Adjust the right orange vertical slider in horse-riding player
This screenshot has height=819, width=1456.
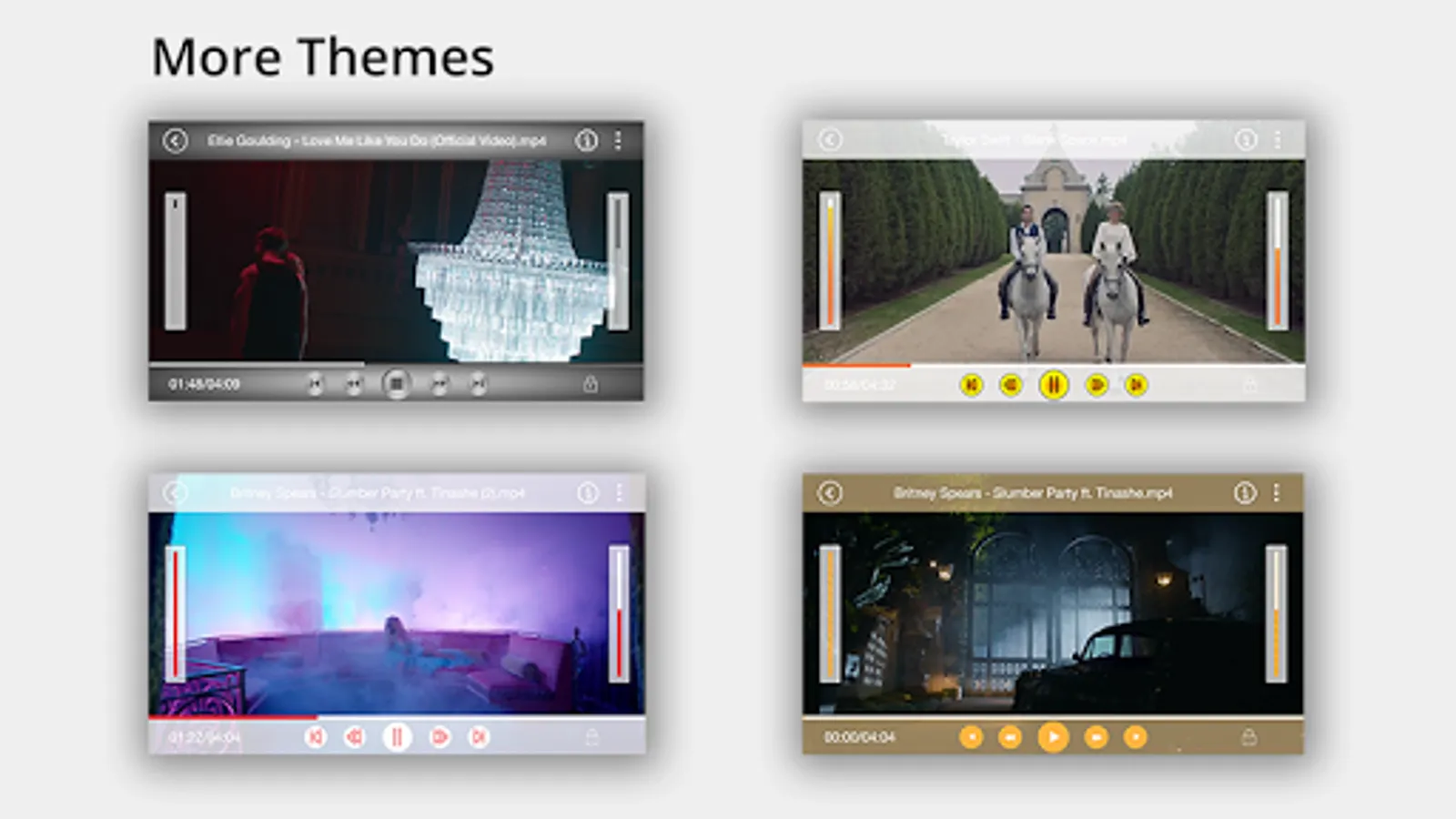coord(1278,260)
